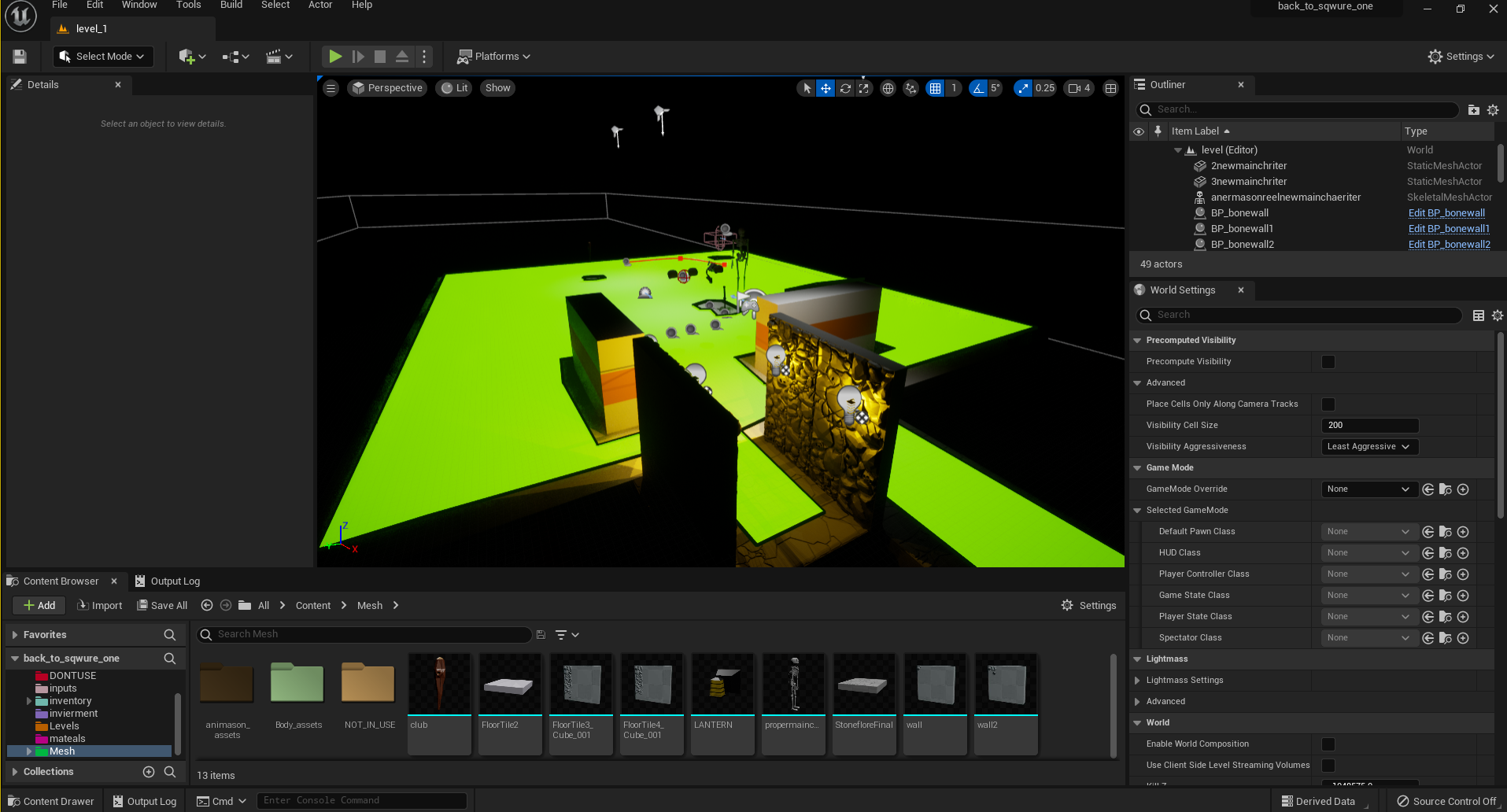Activate the select objects cursor tool
The height and width of the screenshot is (812, 1507).
[x=807, y=88]
